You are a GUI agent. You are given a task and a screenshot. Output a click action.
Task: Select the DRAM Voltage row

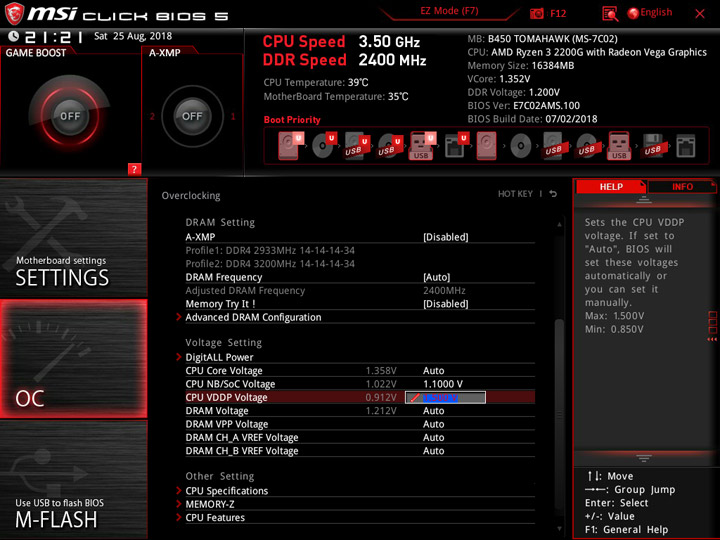point(360,411)
